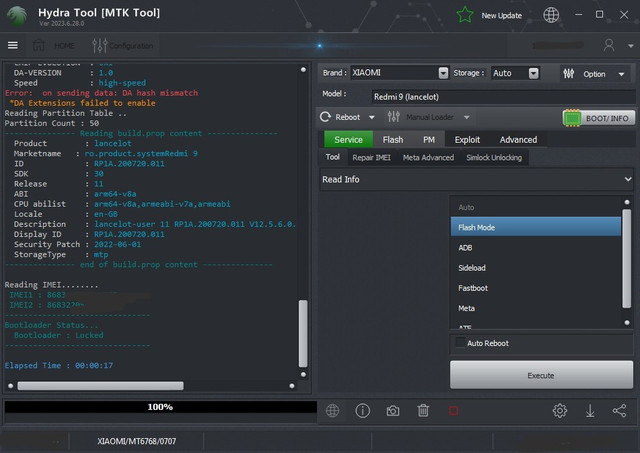
Task: Switch to the Flash tab
Action: click(393, 140)
